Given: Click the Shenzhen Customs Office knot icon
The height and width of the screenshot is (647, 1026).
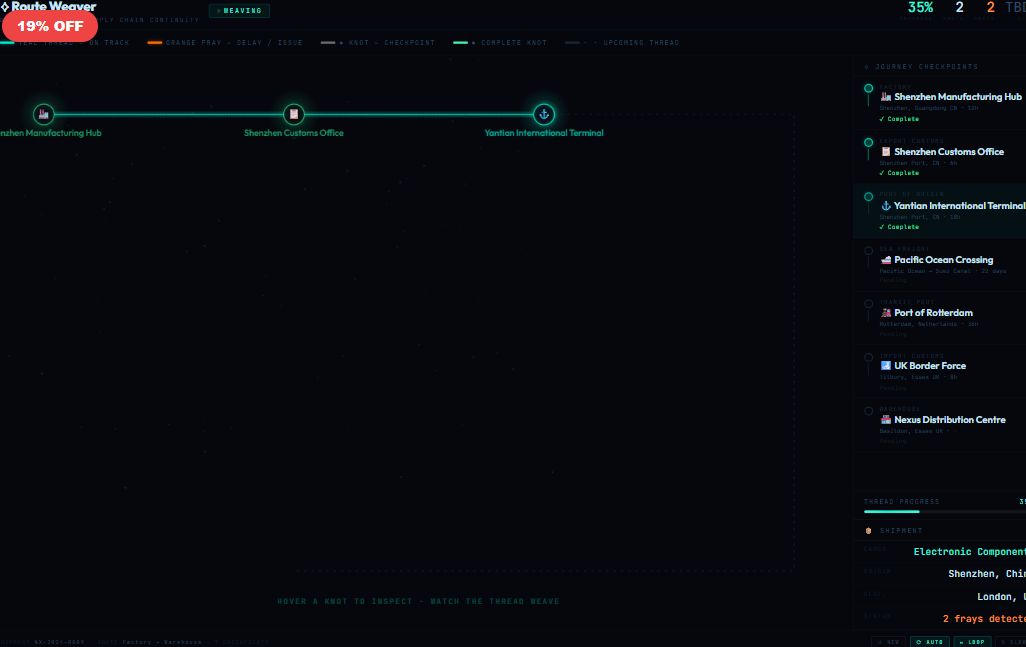Looking at the screenshot, I should point(293,114).
